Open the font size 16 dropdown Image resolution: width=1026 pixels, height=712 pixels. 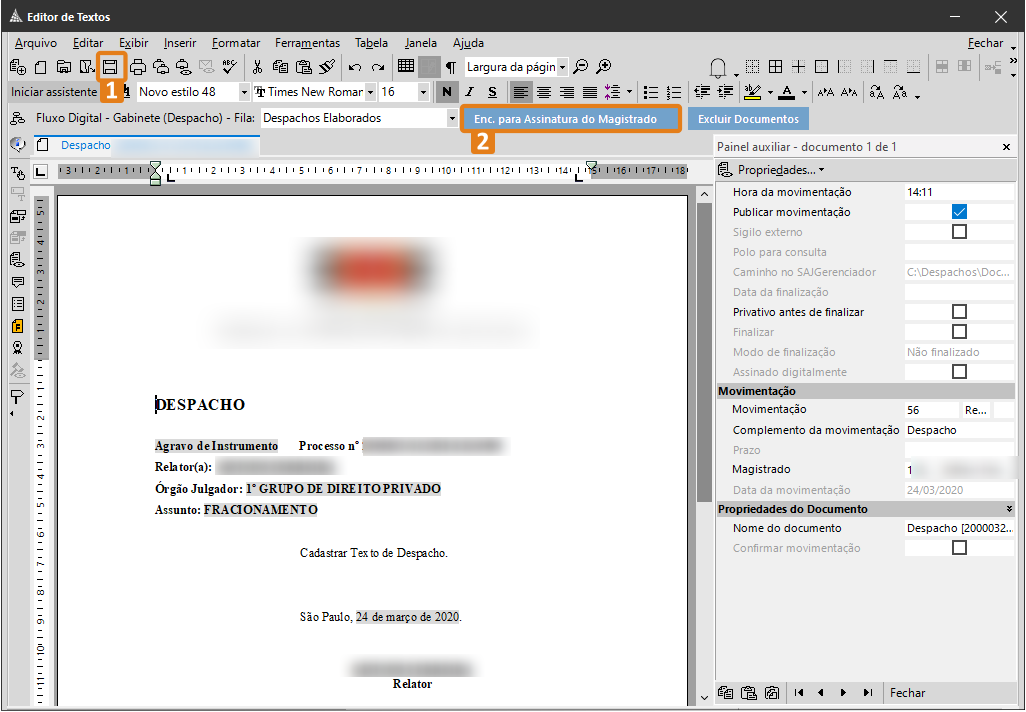[423, 92]
